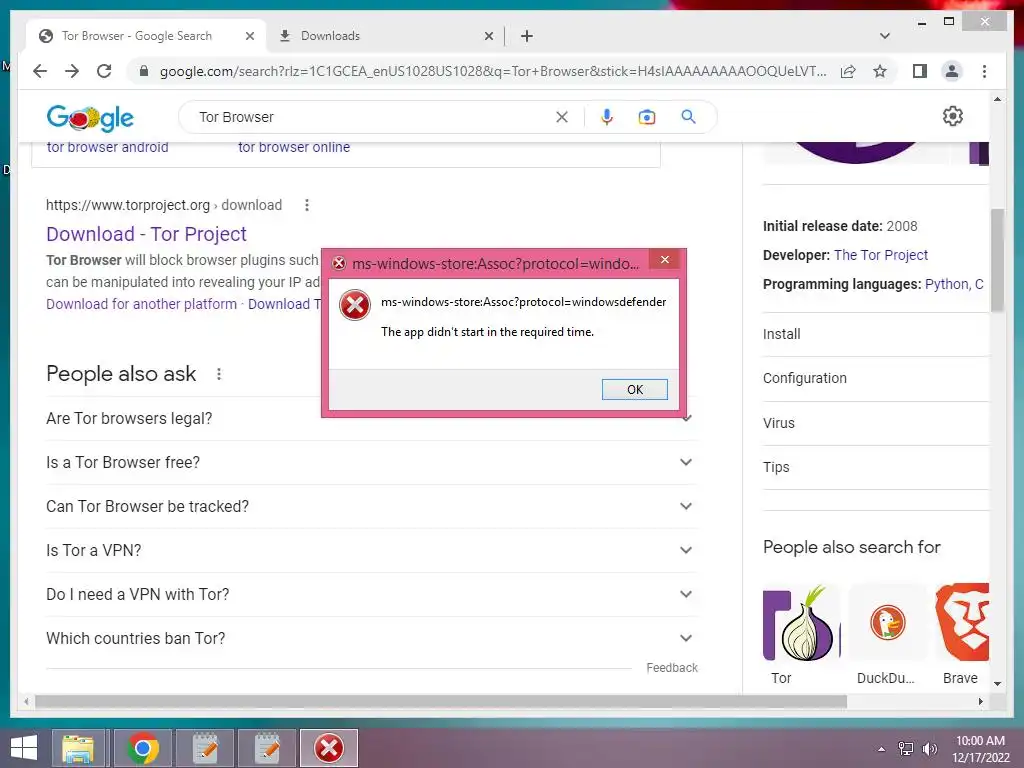The height and width of the screenshot is (768, 1024).
Task: Open 'tor browser online' related search
Action: coord(294,148)
